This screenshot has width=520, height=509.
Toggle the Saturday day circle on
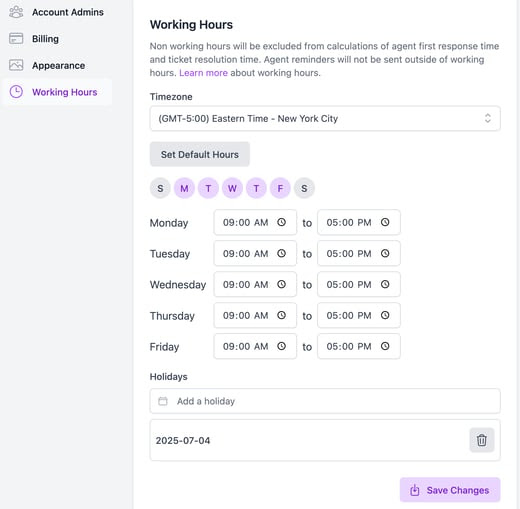[304, 188]
